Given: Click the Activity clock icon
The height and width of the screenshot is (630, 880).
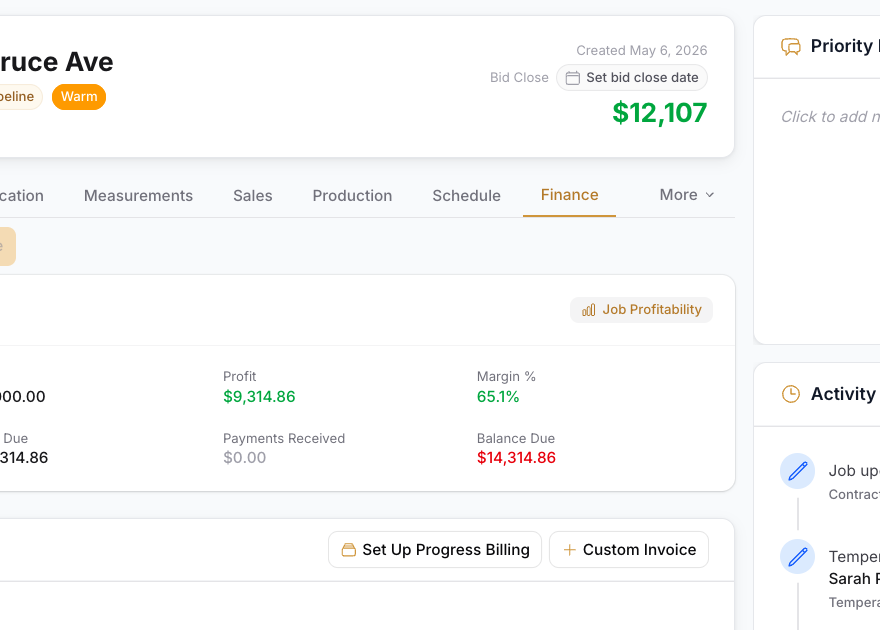Looking at the screenshot, I should [791, 394].
